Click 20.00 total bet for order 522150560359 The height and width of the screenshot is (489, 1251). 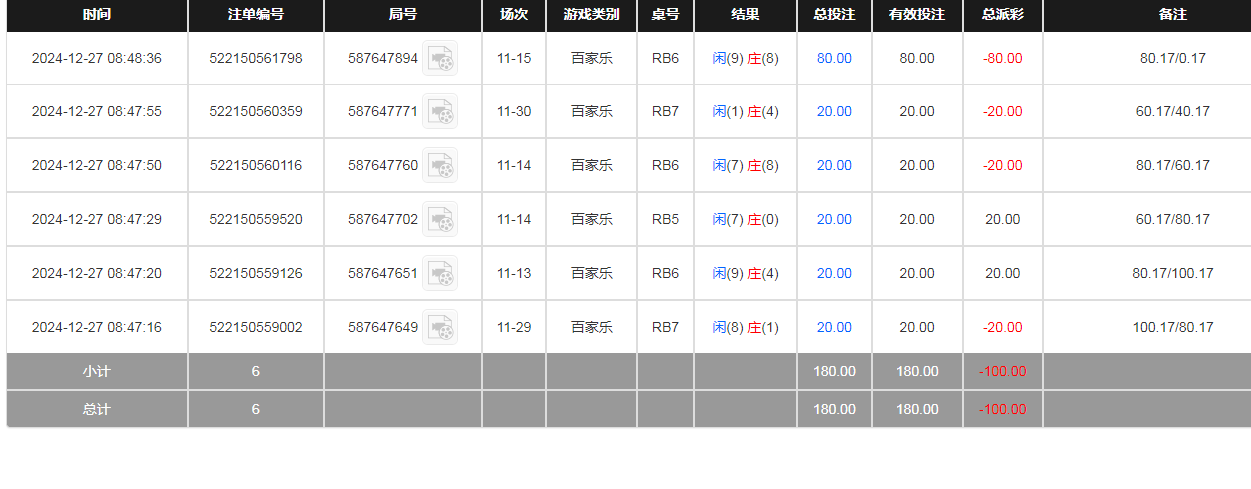834,112
